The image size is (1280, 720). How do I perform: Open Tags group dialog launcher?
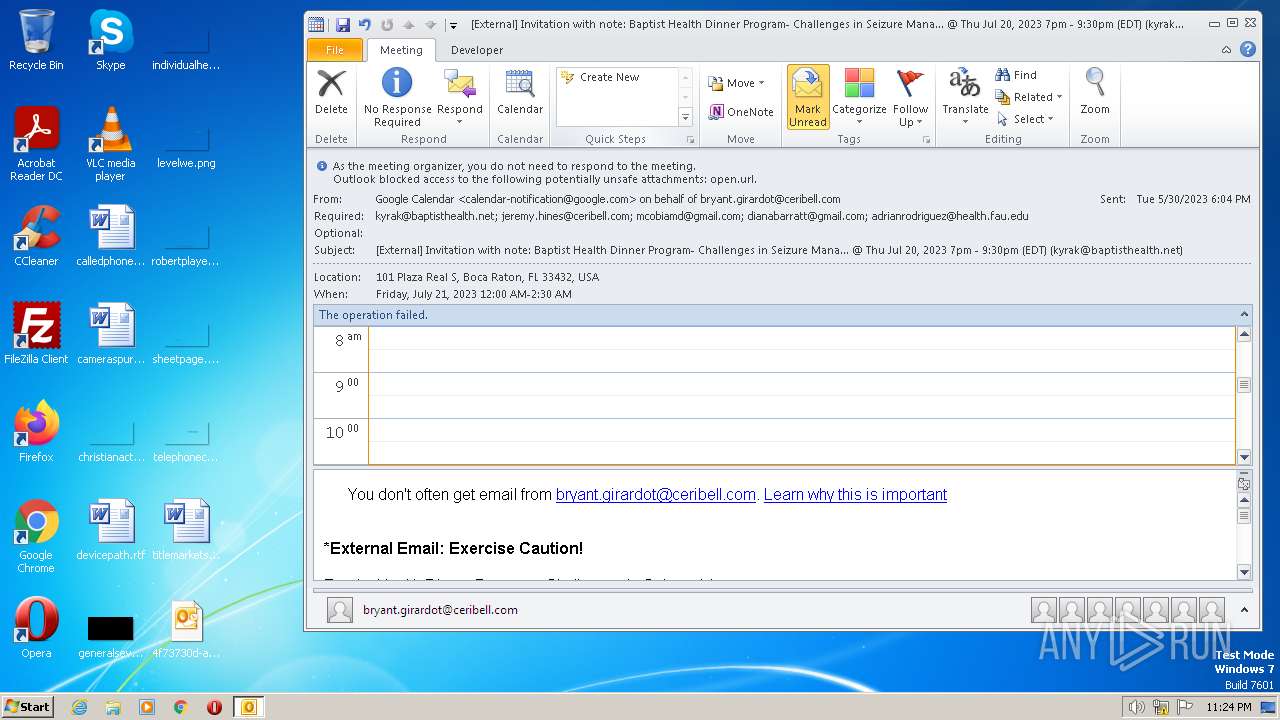[x=925, y=139]
